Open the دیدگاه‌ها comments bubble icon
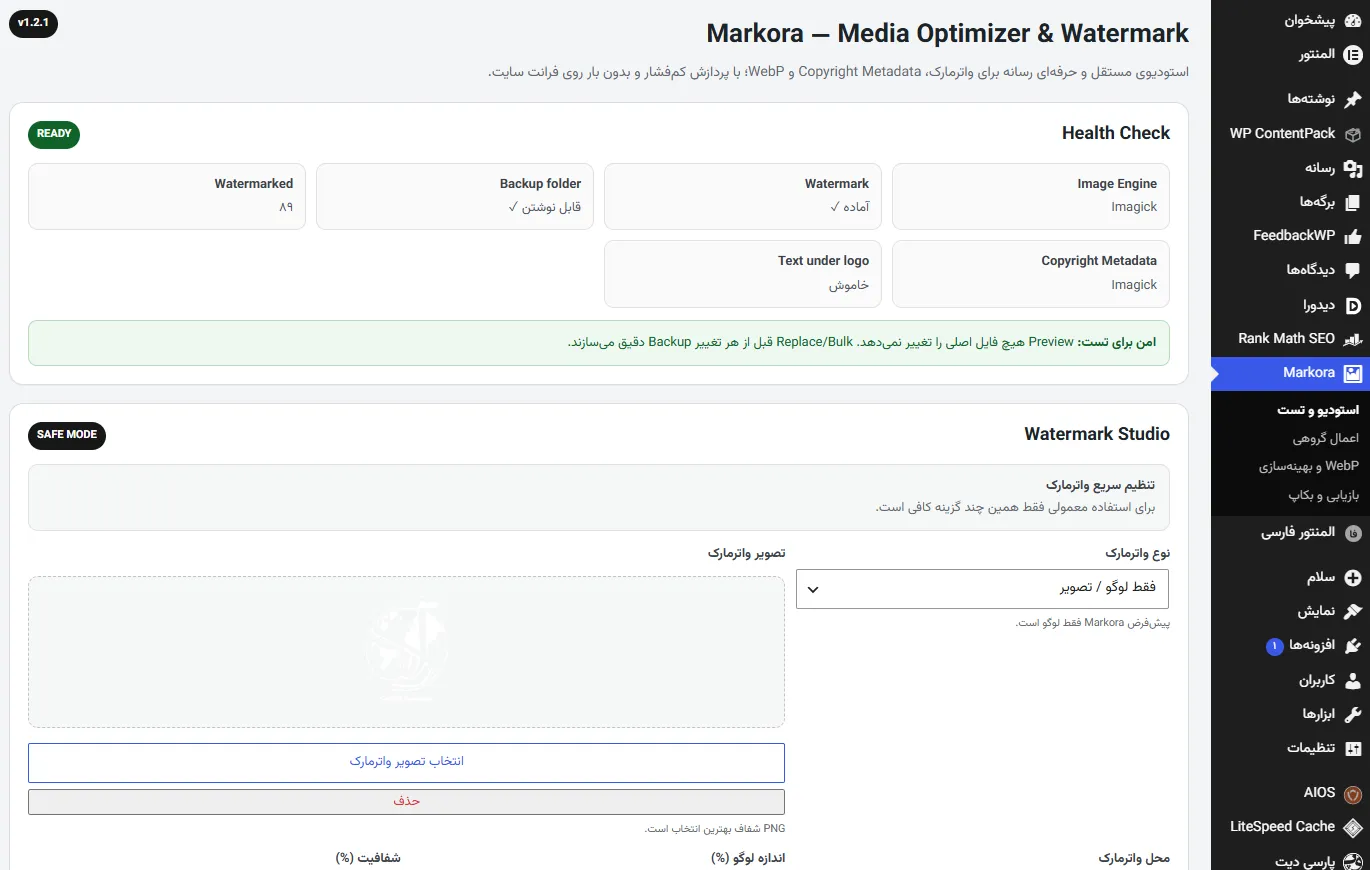The height and width of the screenshot is (870, 1370). pyautogui.click(x=1353, y=270)
